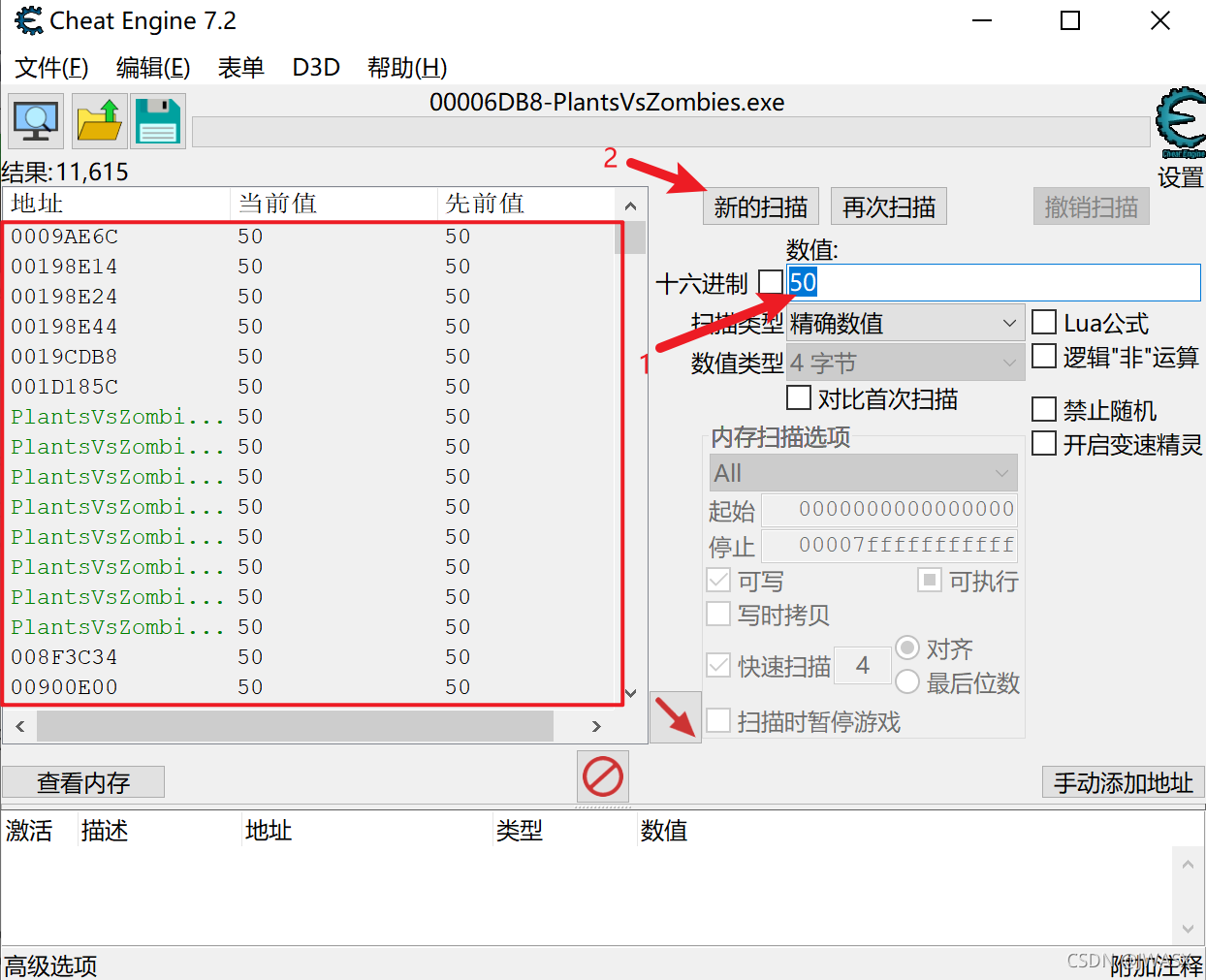Click the 查看内存 button
Viewport: 1206px width, 980px height.
coord(83,782)
